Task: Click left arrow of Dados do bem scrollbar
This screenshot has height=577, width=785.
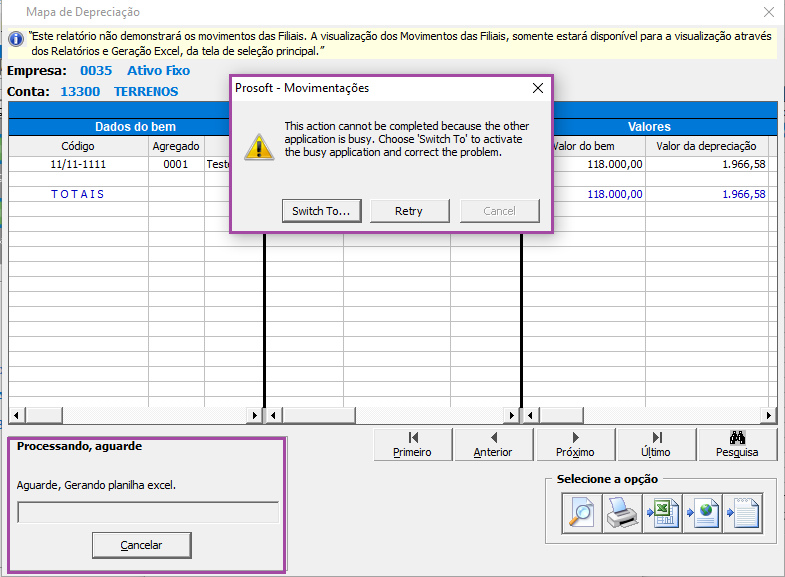Action: [17, 415]
